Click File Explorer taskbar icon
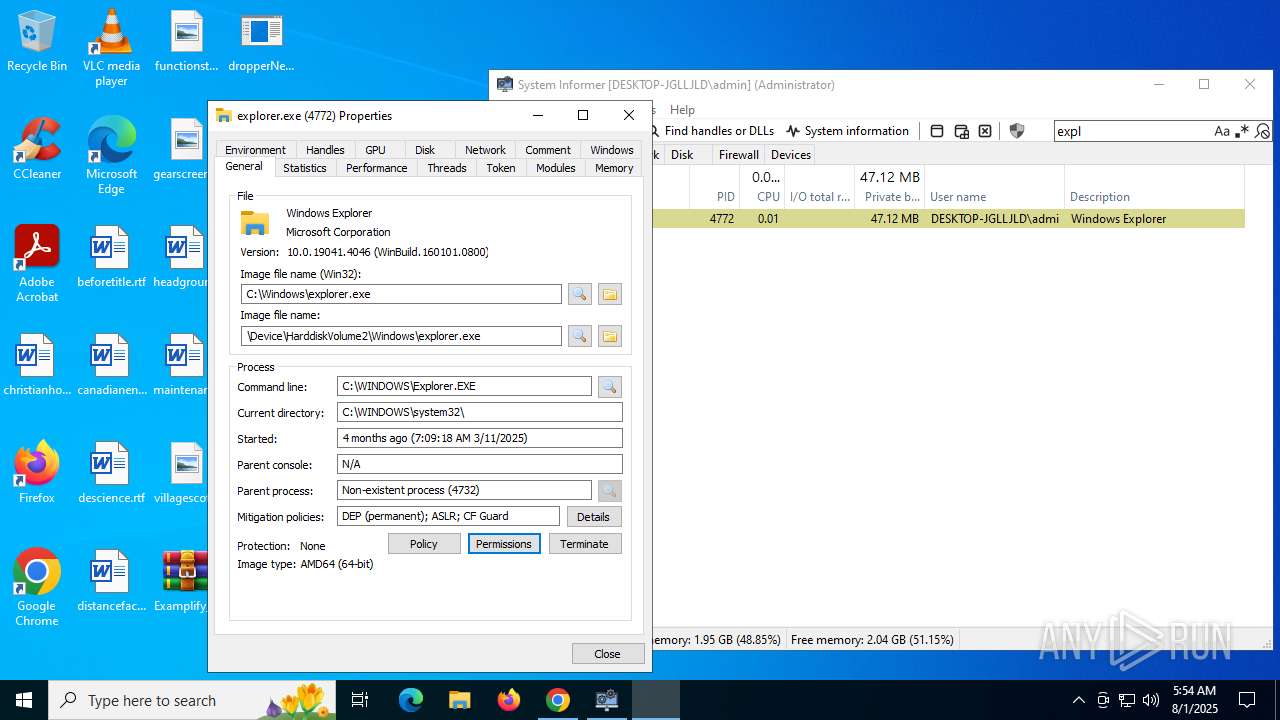The width and height of the screenshot is (1280, 720). pyautogui.click(x=459, y=700)
